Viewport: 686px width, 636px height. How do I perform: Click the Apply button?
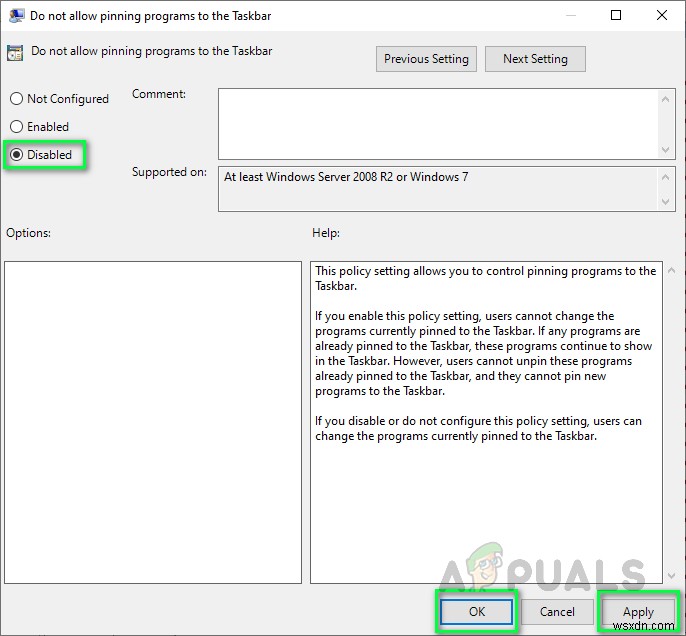(638, 611)
